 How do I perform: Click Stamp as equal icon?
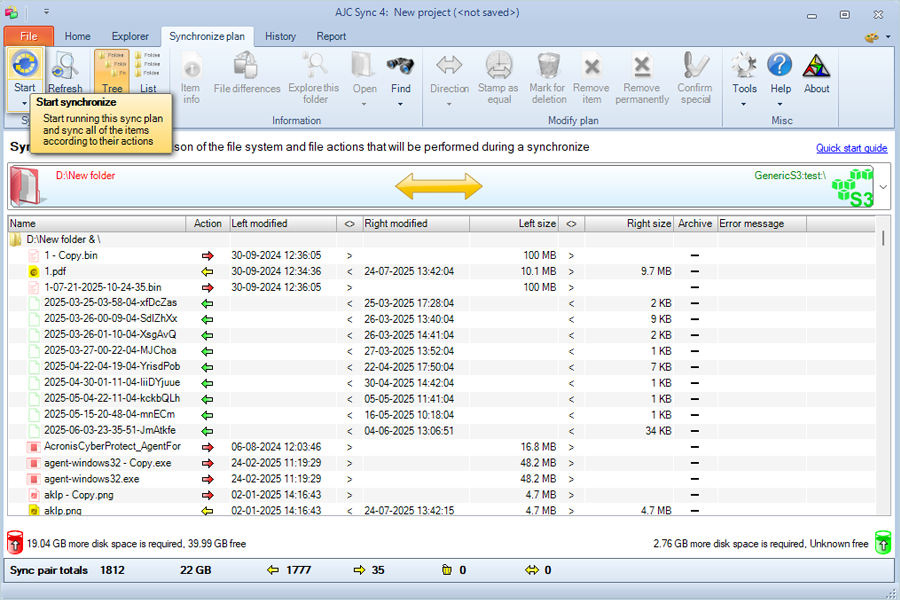(x=498, y=65)
